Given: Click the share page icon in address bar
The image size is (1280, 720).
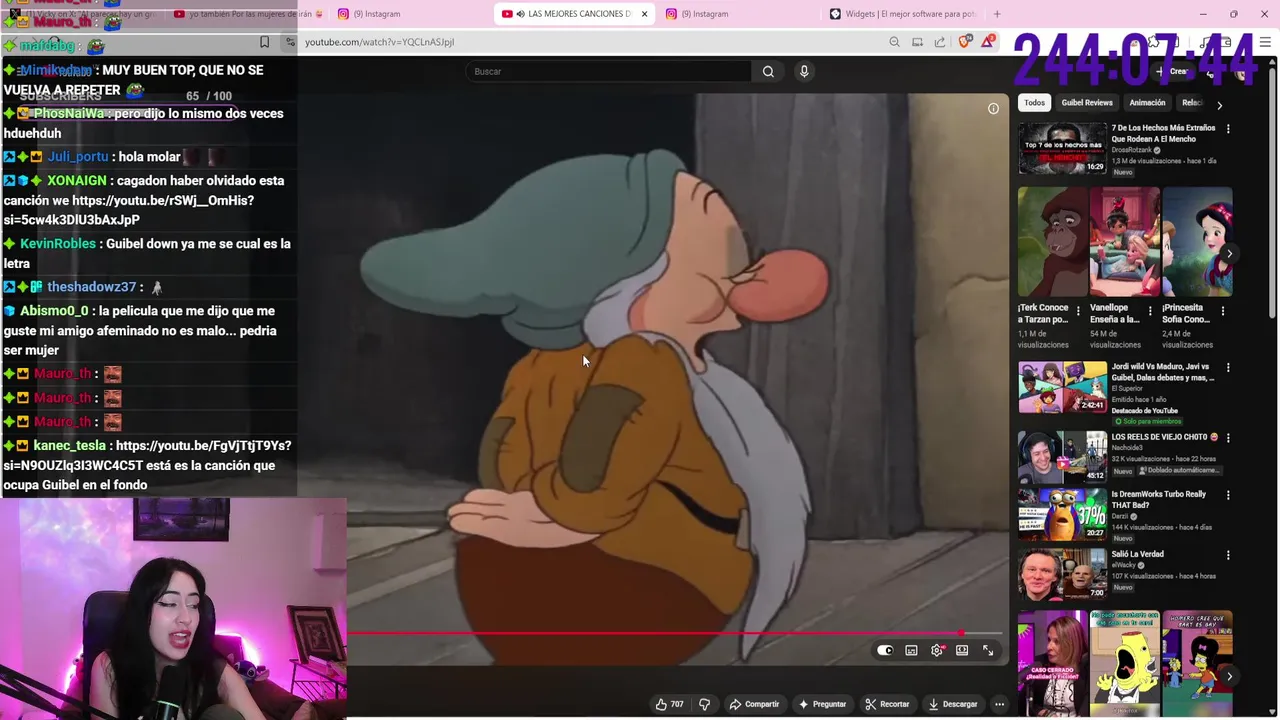Looking at the screenshot, I should (940, 42).
